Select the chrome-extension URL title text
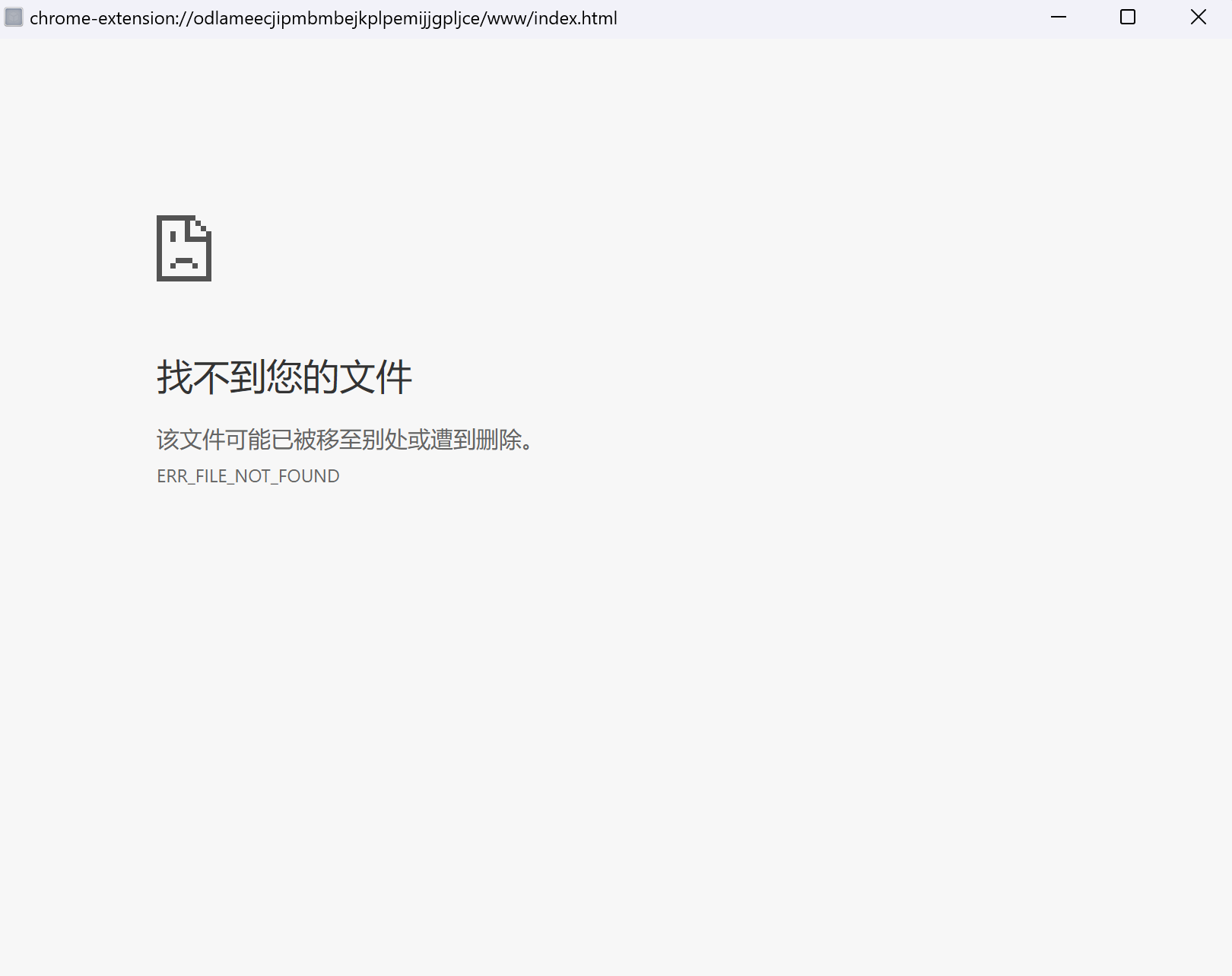 click(323, 18)
